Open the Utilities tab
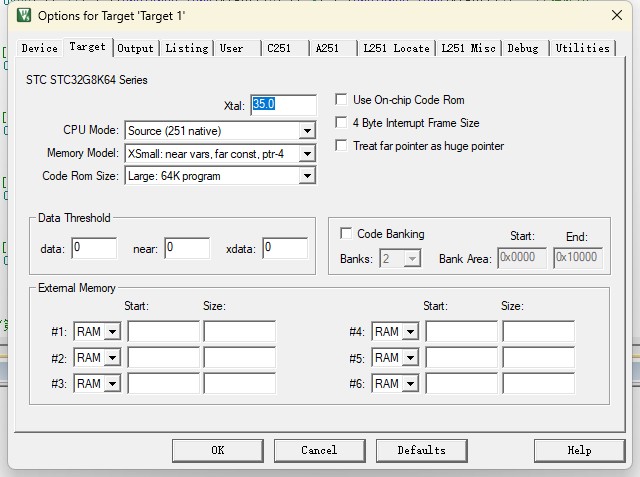The width and height of the screenshot is (640, 477). click(582, 48)
